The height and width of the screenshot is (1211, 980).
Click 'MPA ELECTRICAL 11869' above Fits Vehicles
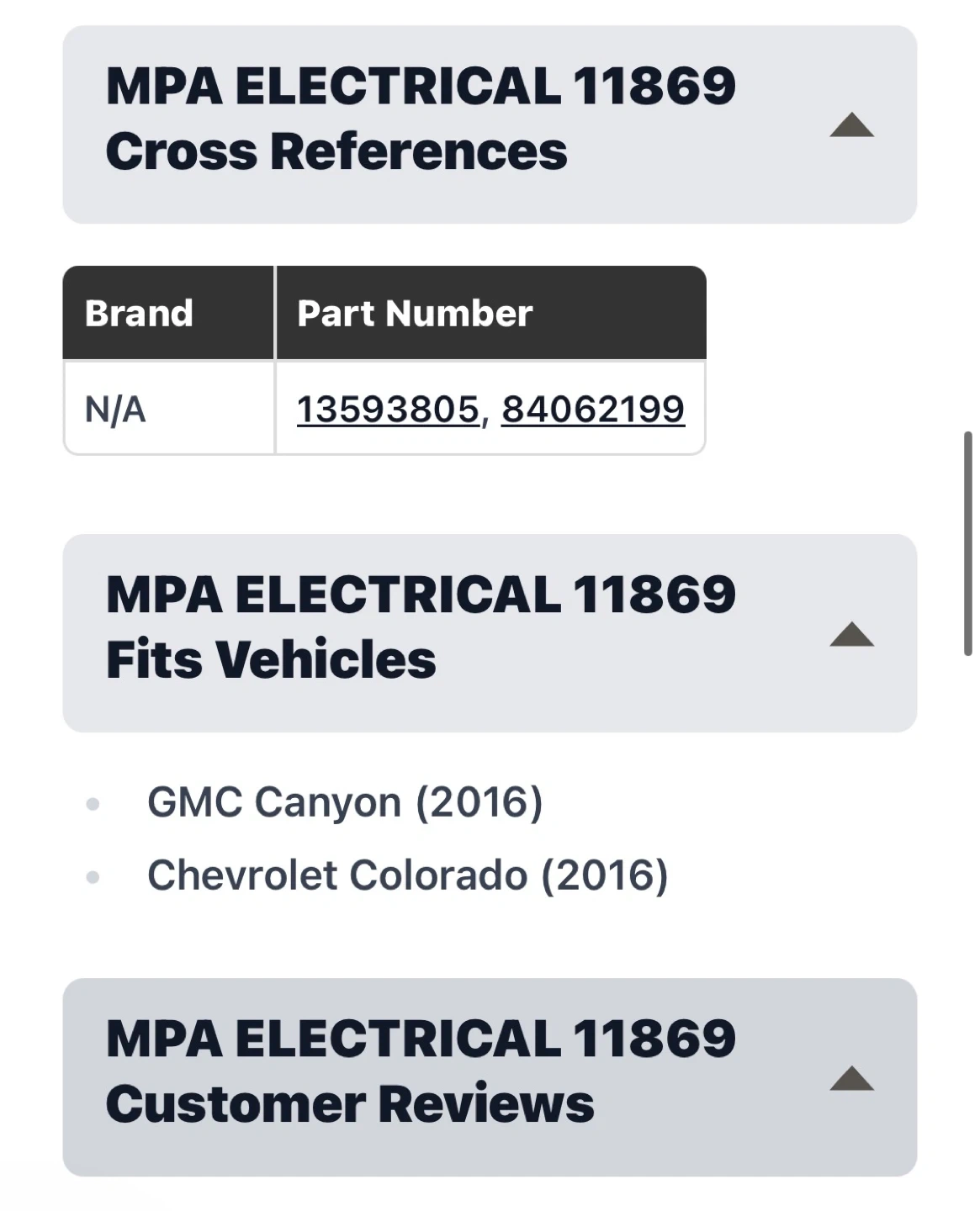coord(421,594)
